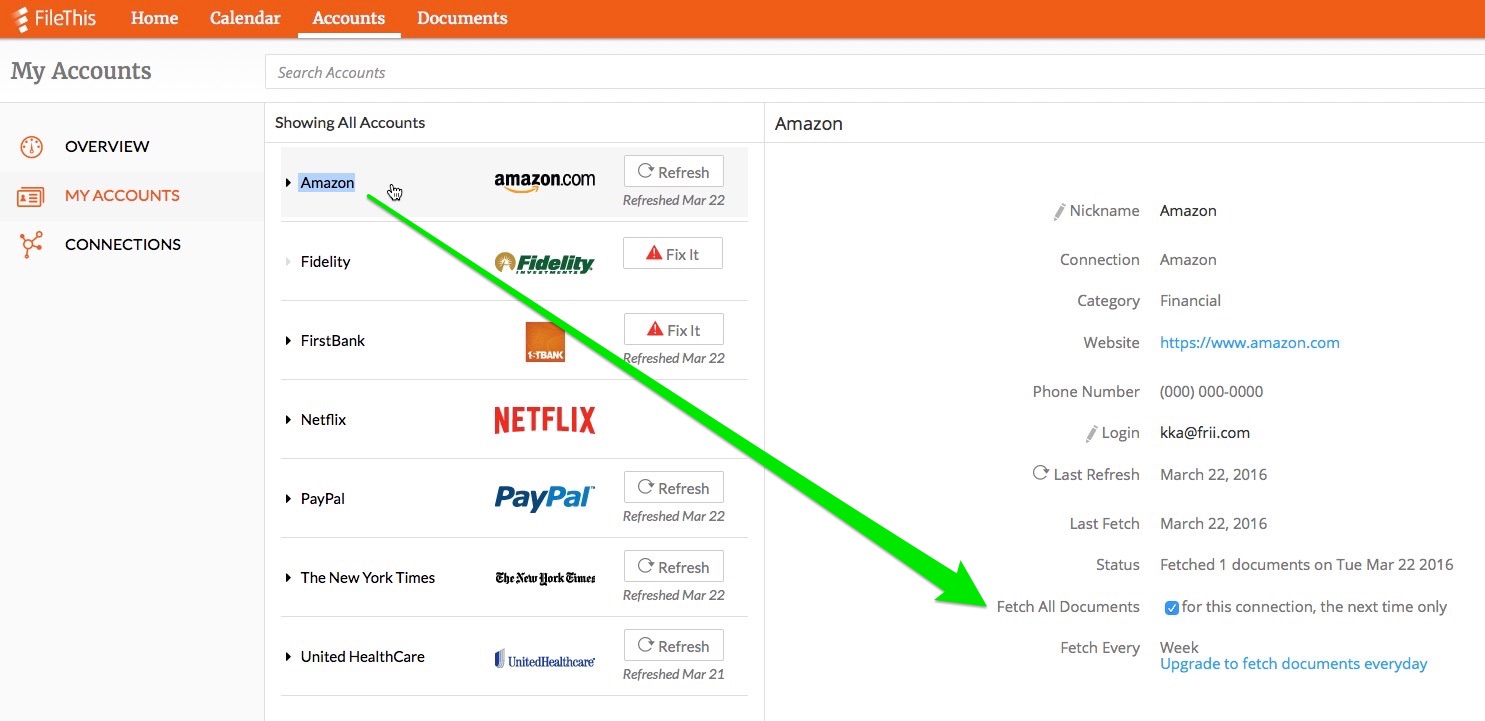Select The New York Times name
The image size is (1485, 721).
point(368,578)
